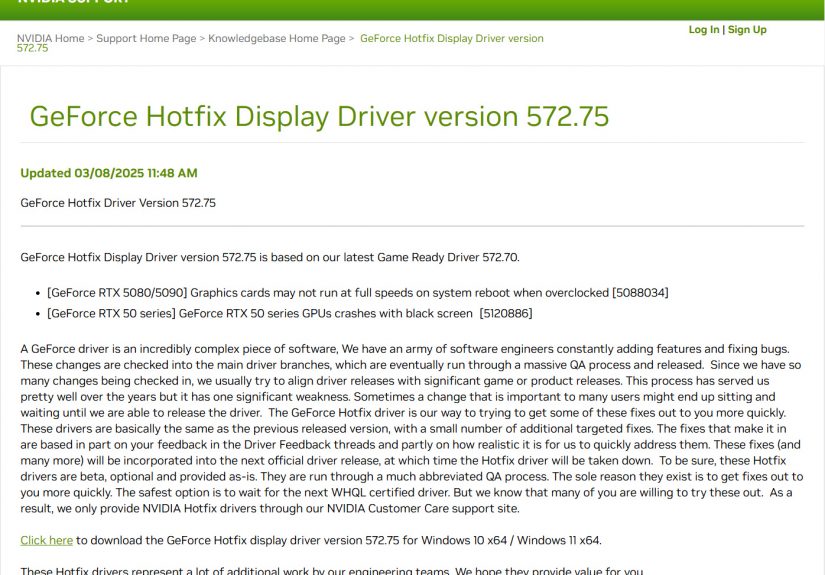Image resolution: width=825 pixels, height=575 pixels.
Task: Click the paragraph line starting 'A GeForce driver is'
Action: click(x=405, y=349)
